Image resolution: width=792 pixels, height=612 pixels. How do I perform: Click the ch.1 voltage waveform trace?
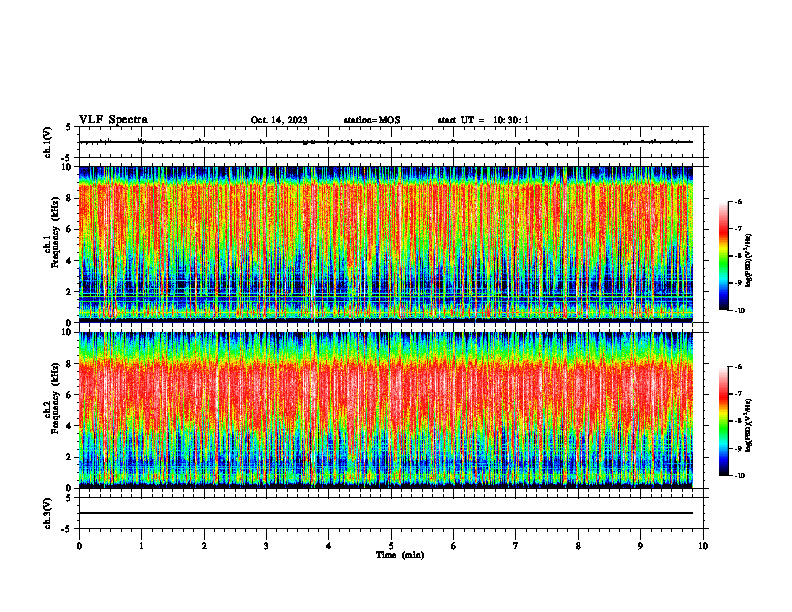point(386,142)
